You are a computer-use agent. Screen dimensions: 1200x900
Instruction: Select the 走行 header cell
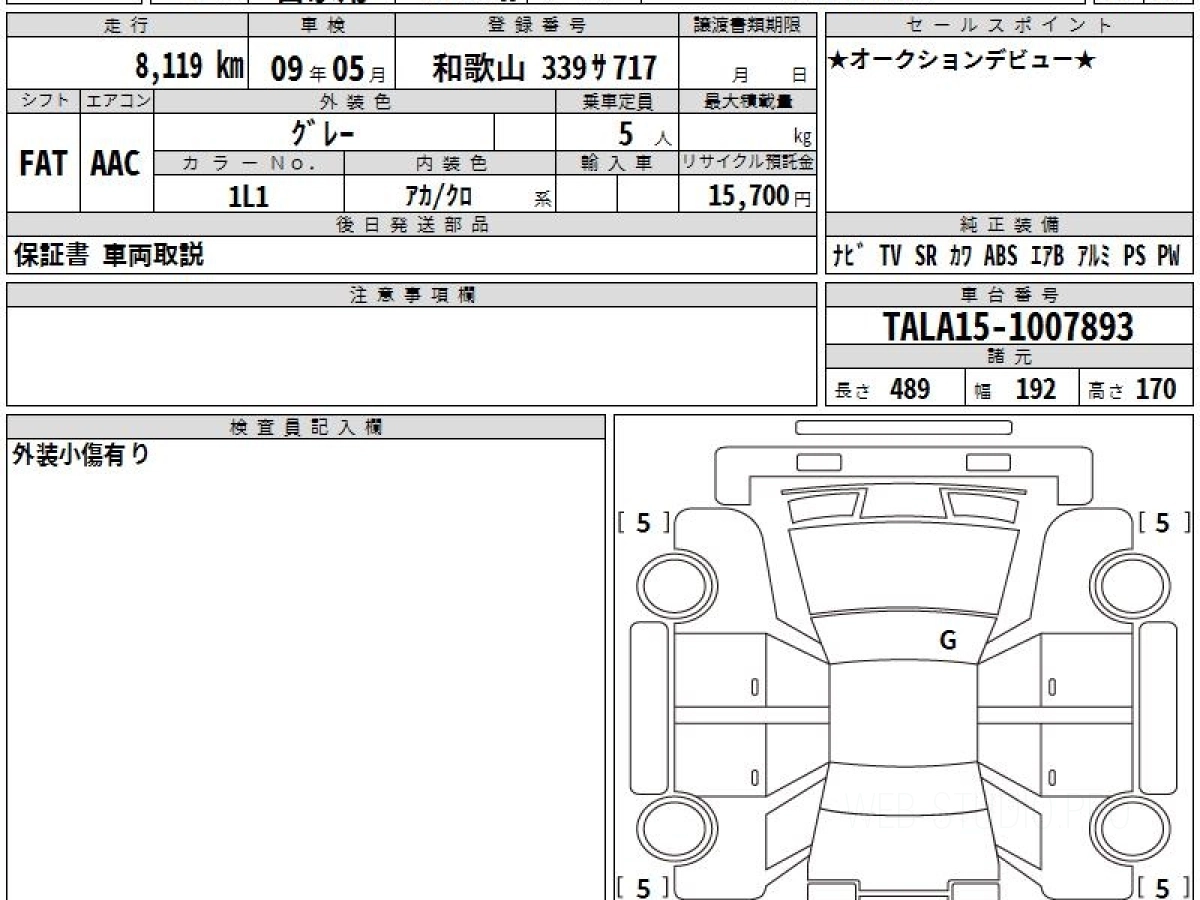pyautogui.click(x=126, y=26)
